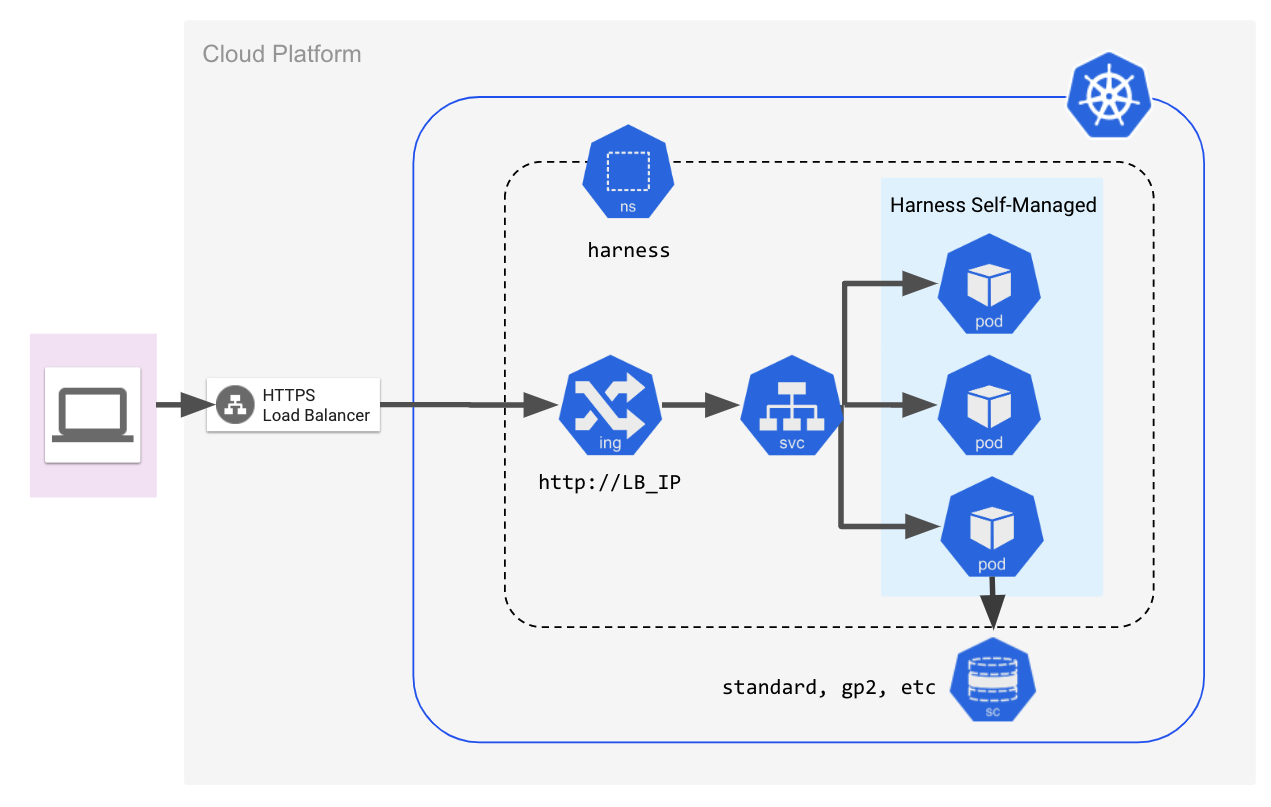Select the HTTPS Load Balancer label
The width and height of the screenshot is (1271, 807).
[x=316, y=405]
